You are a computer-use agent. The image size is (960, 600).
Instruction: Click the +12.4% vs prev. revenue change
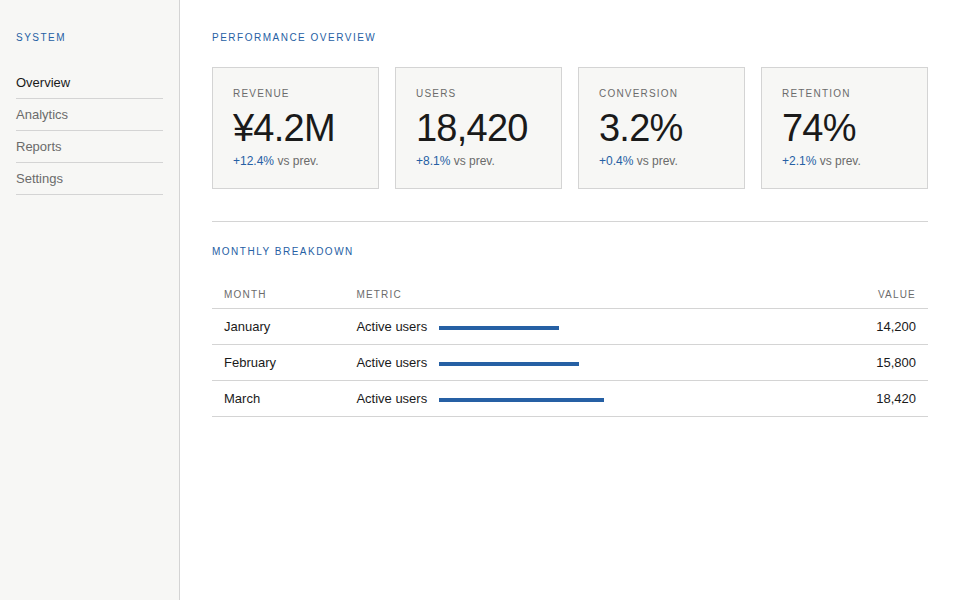tap(276, 161)
